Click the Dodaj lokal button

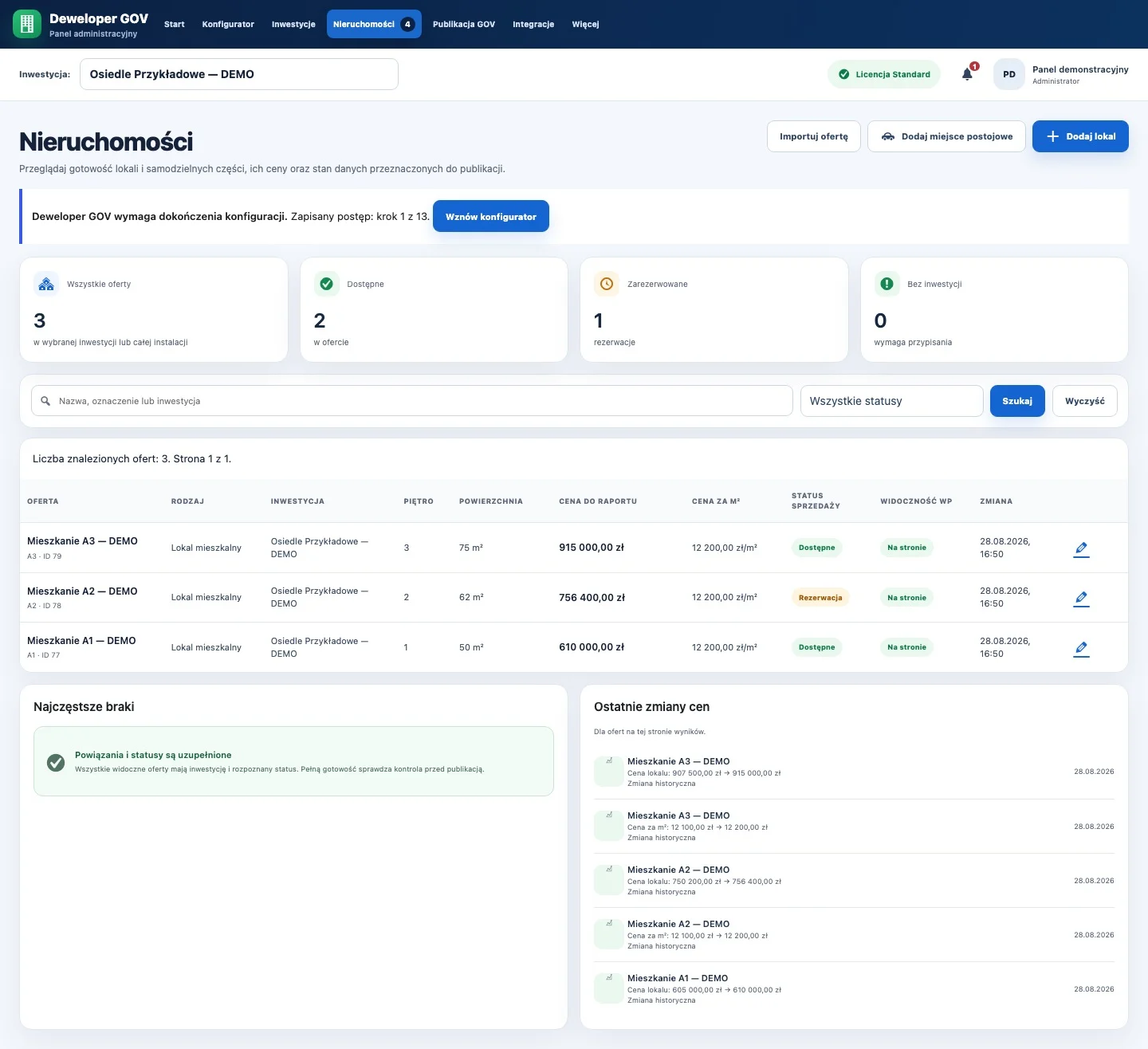pos(1080,136)
